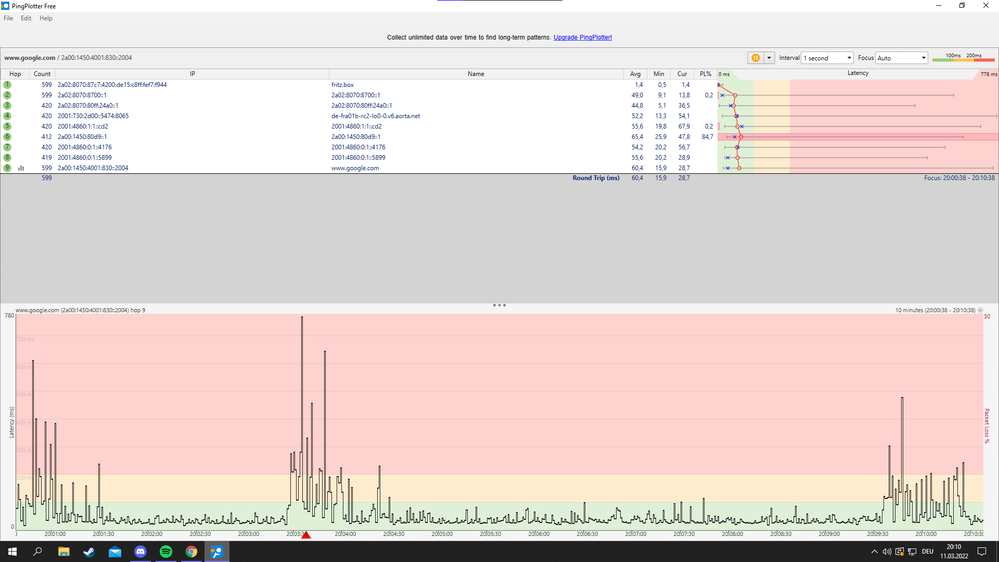Select the hop 1 green circle for fritz.box
Image resolution: width=999 pixels, height=562 pixels.
[x=7, y=85]
